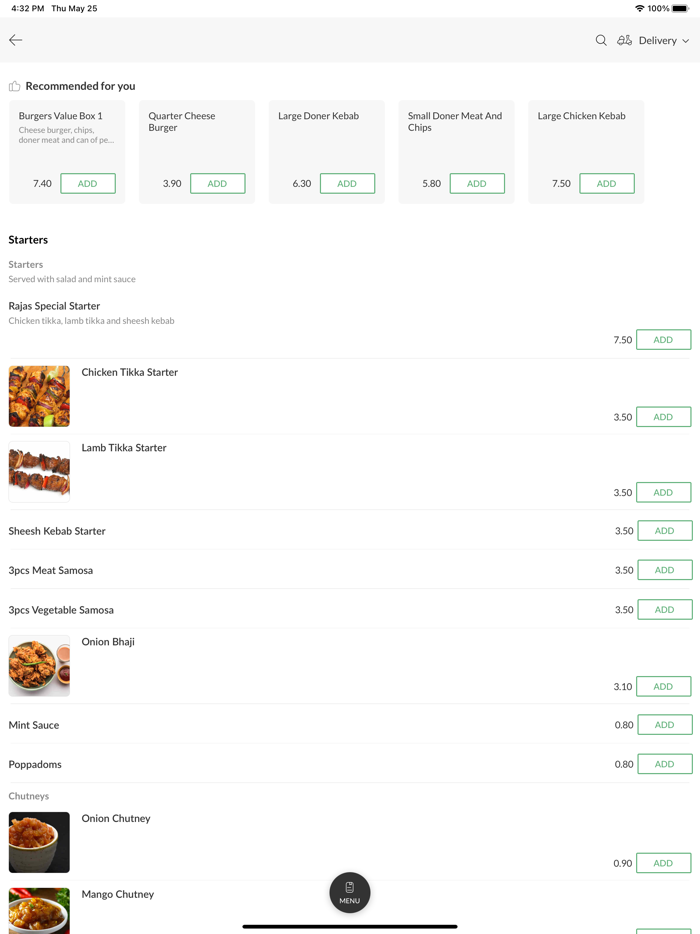Add Poppadoms to order

coord(663,763)
